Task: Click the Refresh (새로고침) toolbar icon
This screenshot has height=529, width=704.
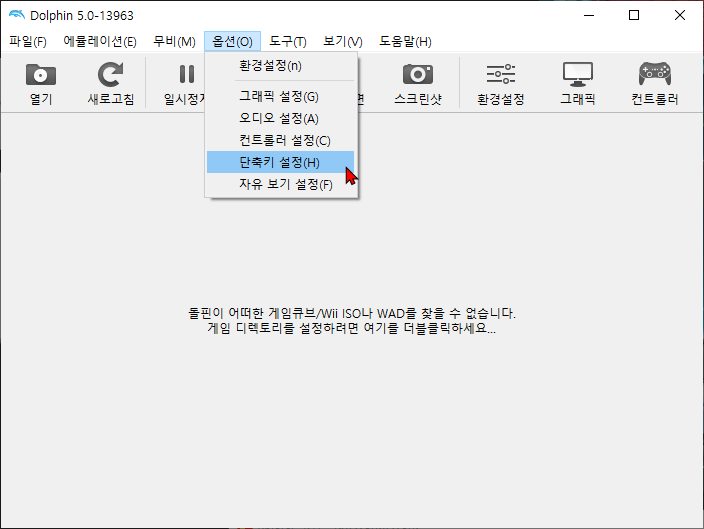Action: click(110, 75)
